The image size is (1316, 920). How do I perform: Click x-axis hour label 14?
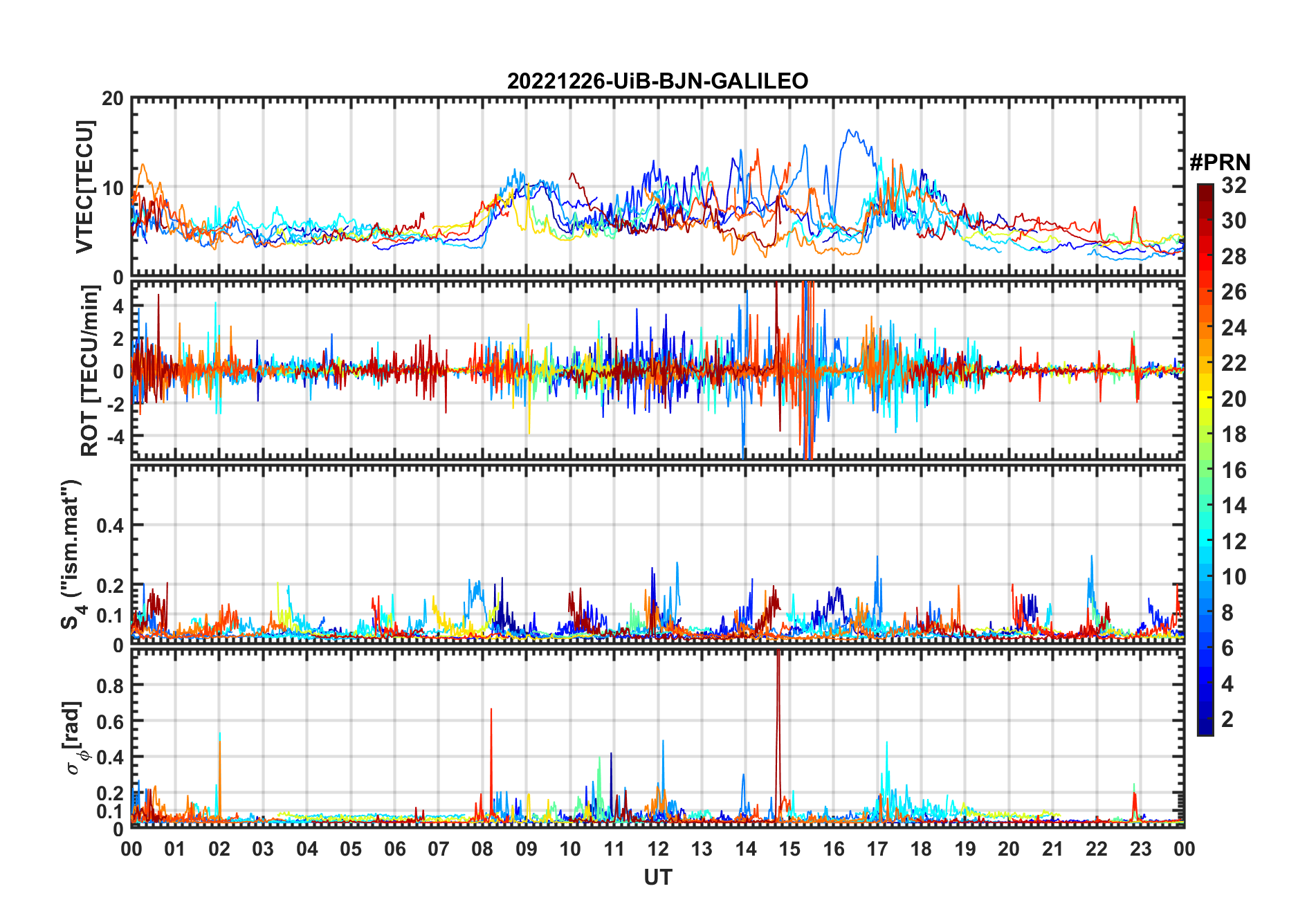click(746, 849)
